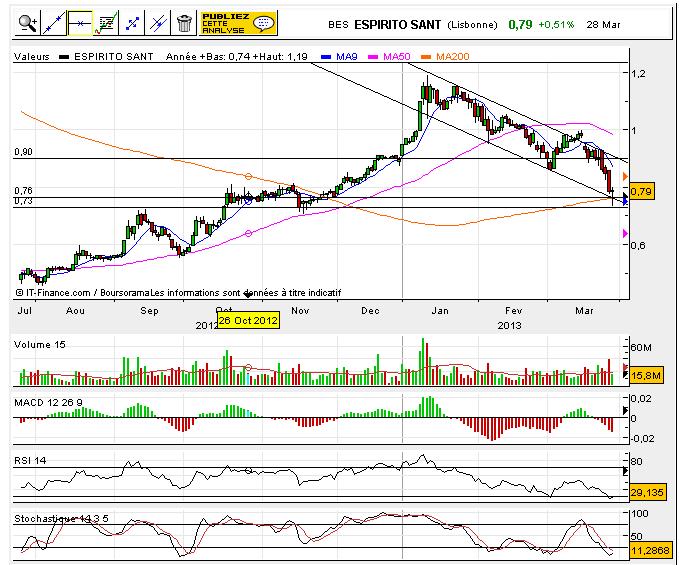Click the blue MA9 axis arrow marker

point(625,200)
